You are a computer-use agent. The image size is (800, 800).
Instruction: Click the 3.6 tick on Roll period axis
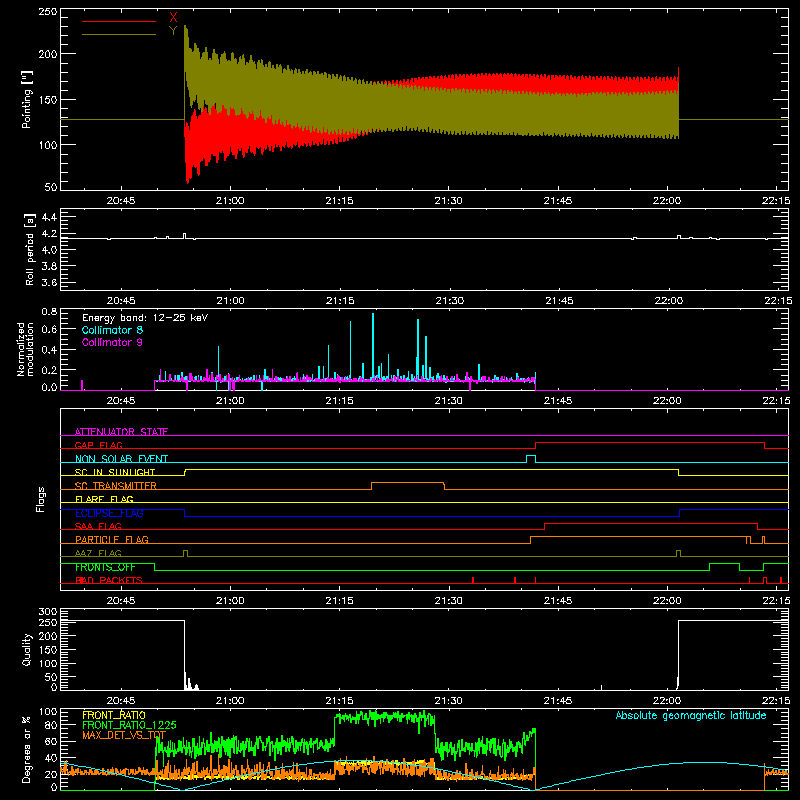coord(49,282)
